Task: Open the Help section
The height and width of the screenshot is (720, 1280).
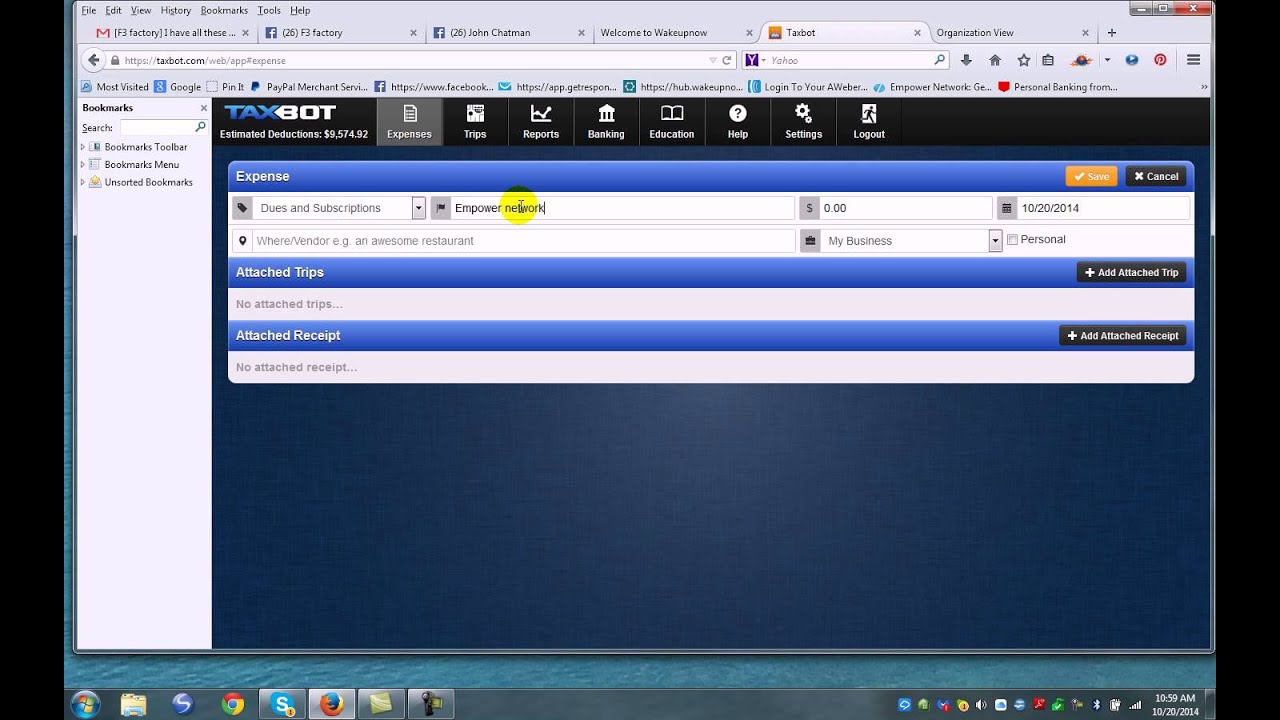Action: click(x=738, y=122)
